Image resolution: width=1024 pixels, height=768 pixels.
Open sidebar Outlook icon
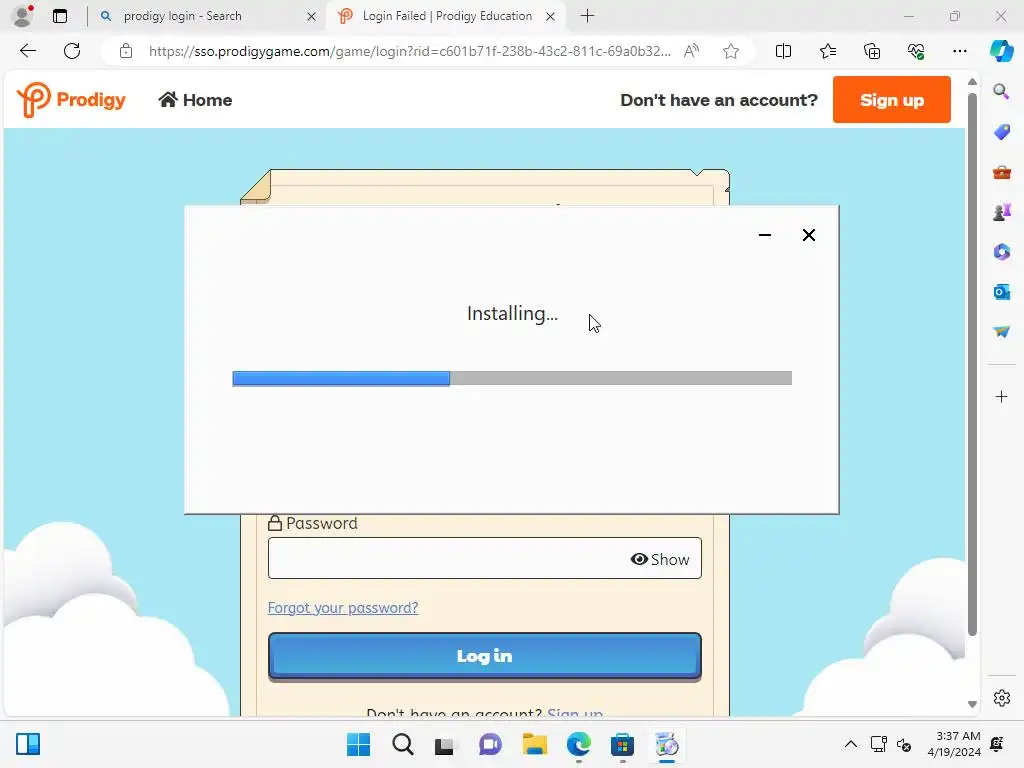tap(1001, 292)
